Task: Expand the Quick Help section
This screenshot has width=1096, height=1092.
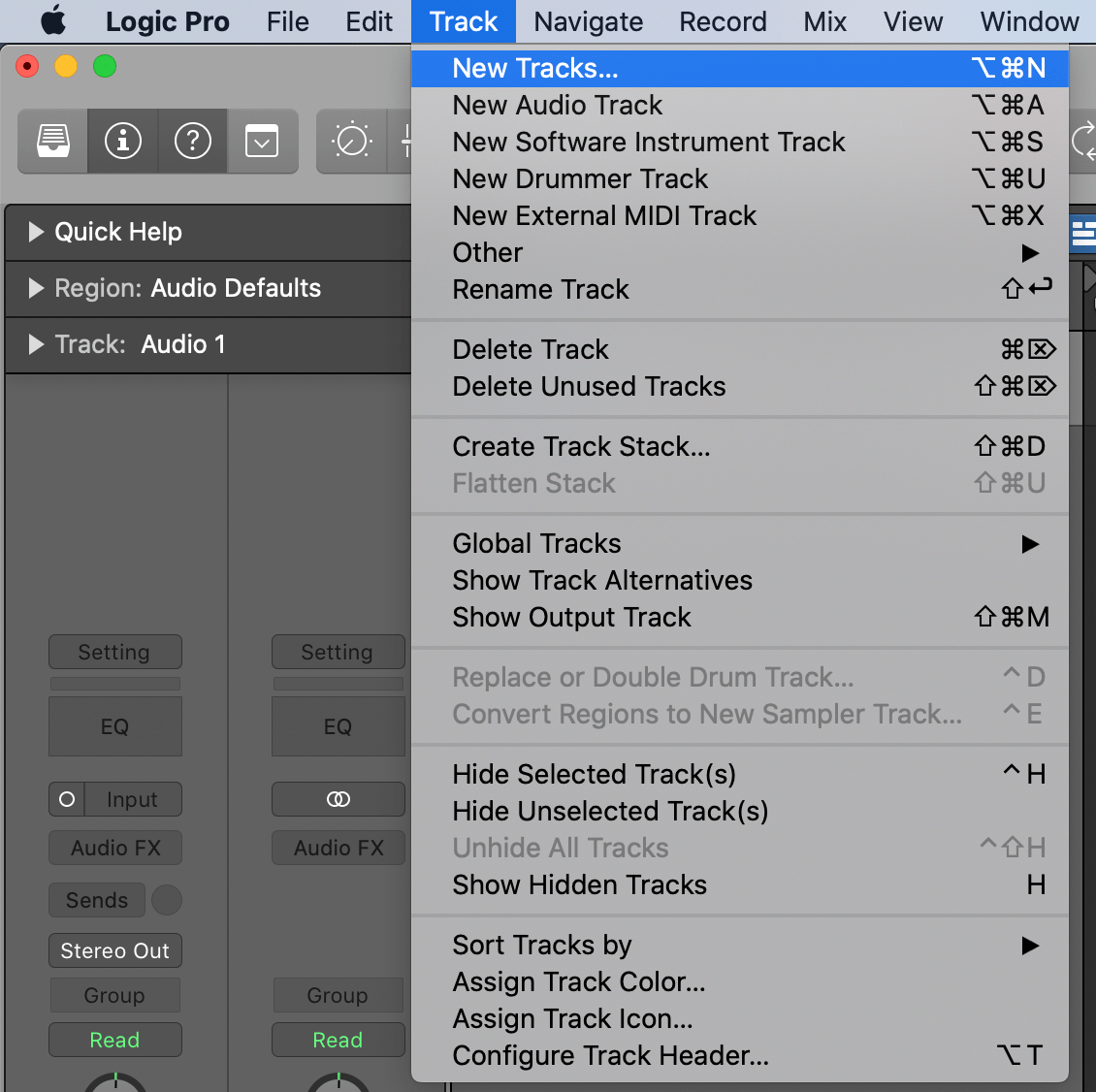Action: click(x=37, y=232)
